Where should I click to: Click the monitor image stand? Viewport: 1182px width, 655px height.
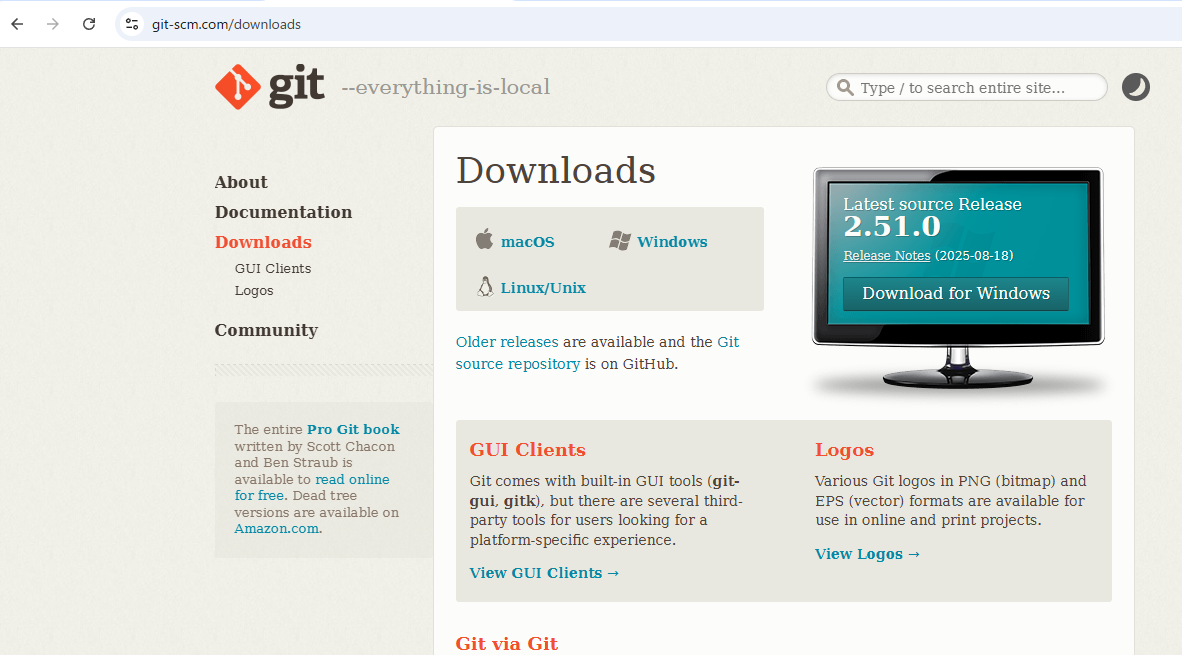point(957,368)
